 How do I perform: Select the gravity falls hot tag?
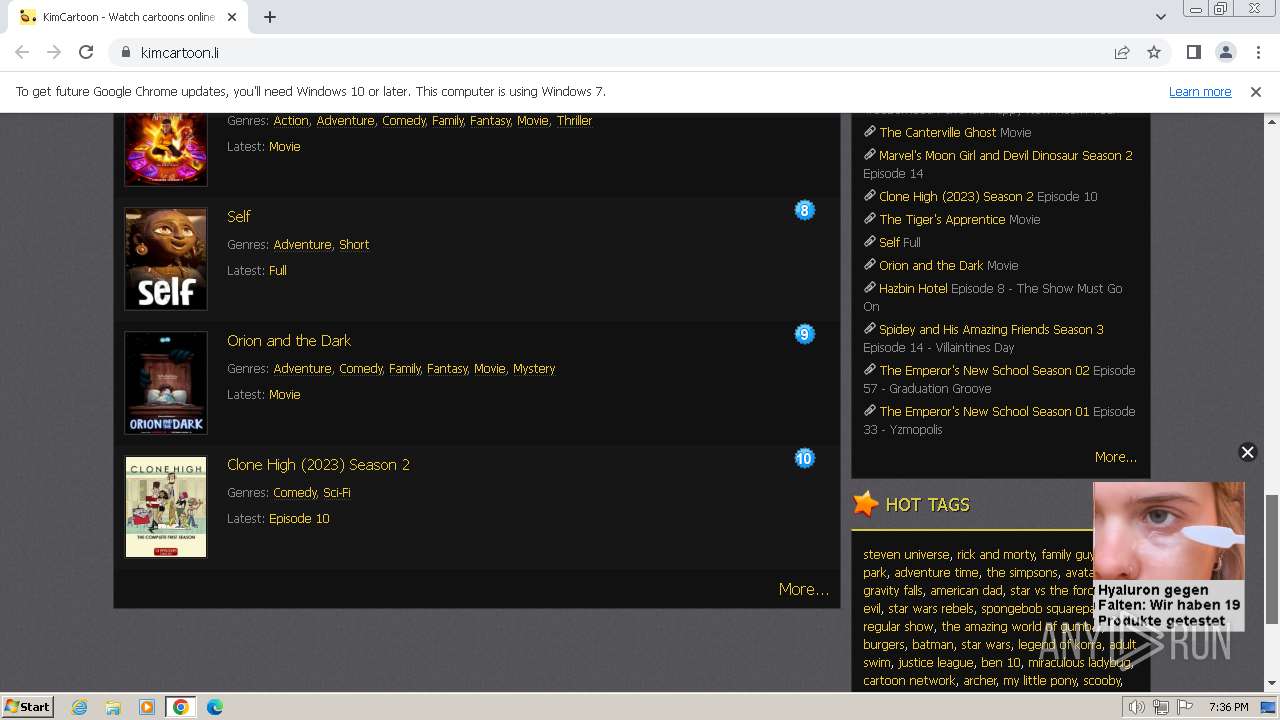(x=893, y=590)
